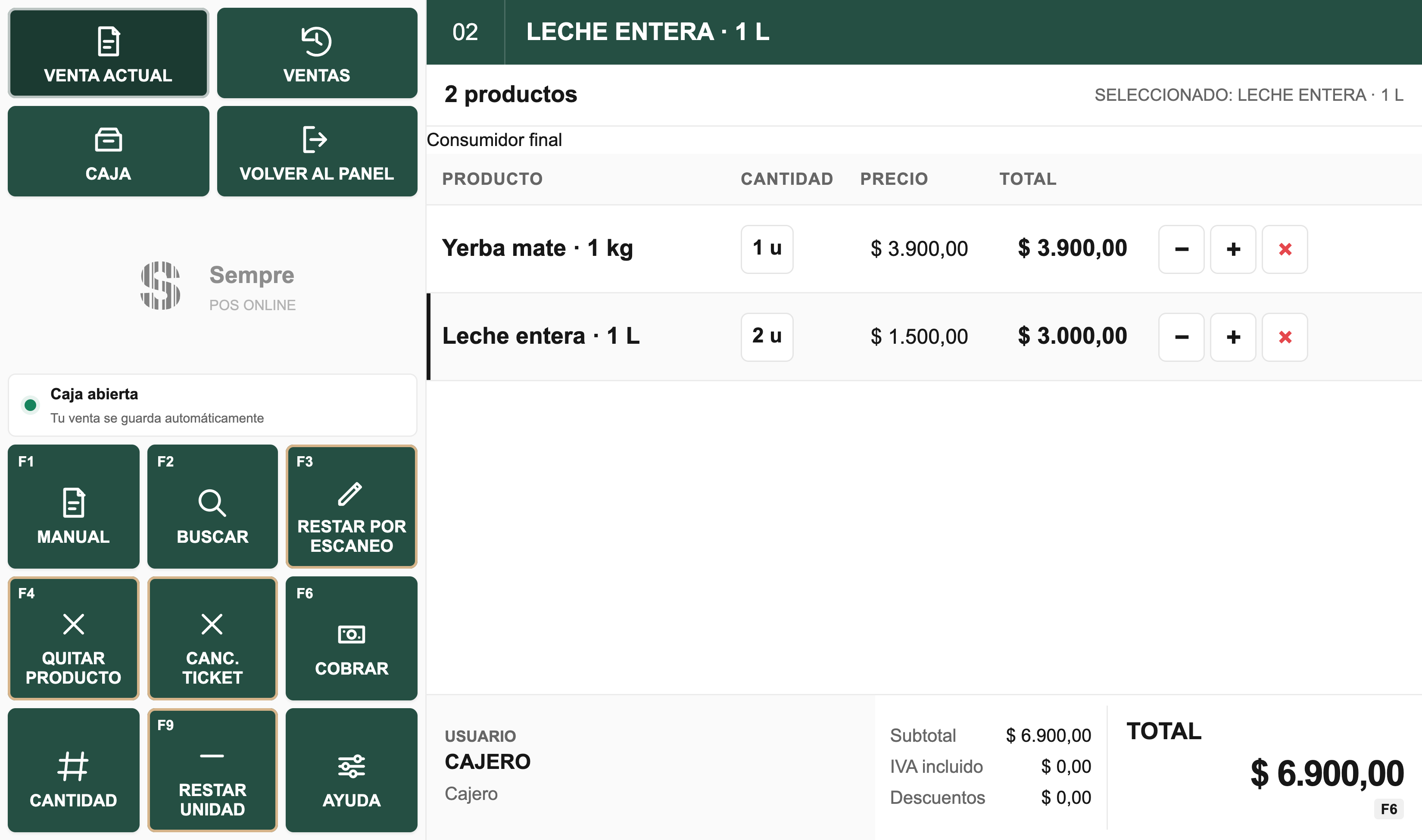Switch to the Ventas history tab
Viewport: 1422px width, 840px height.
pyautogui.click(x=317, y=53)
